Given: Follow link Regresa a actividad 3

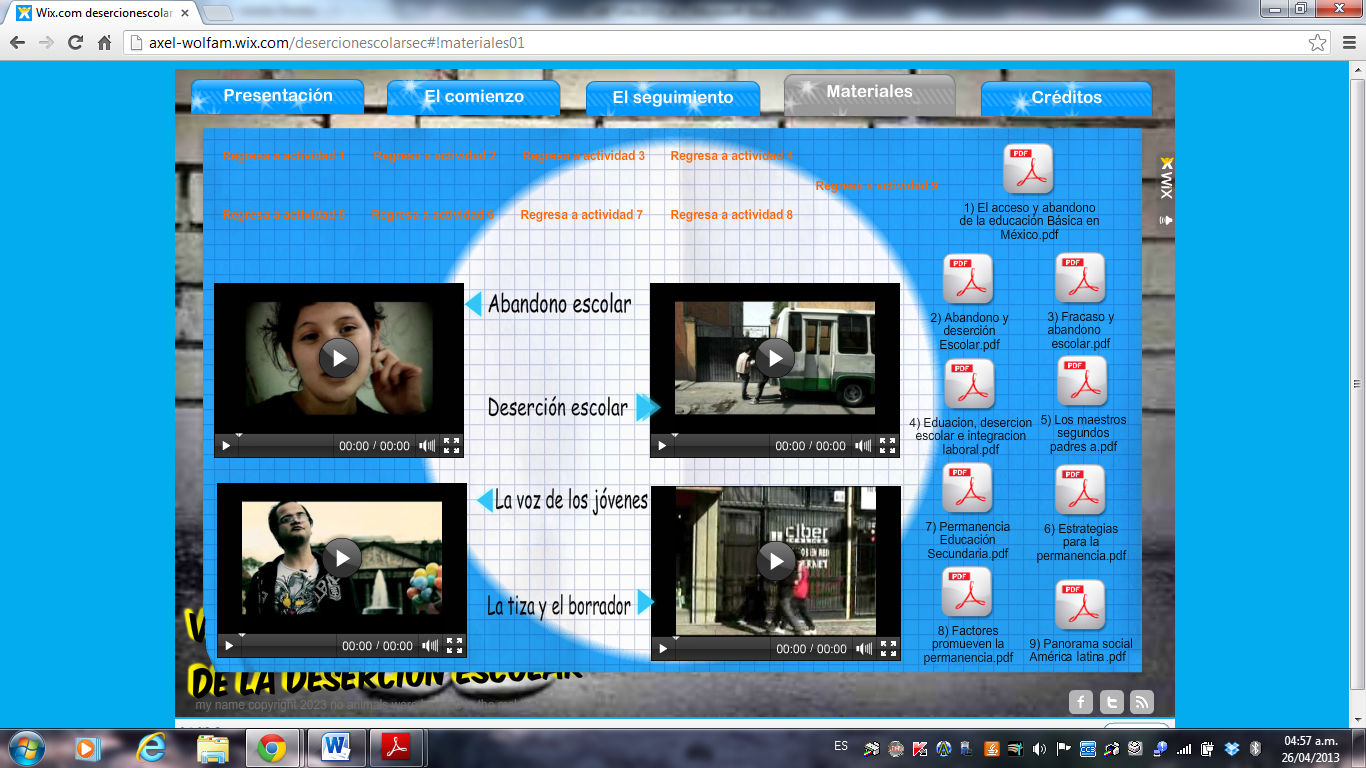Looking at the screenshot, I should 584,156.
